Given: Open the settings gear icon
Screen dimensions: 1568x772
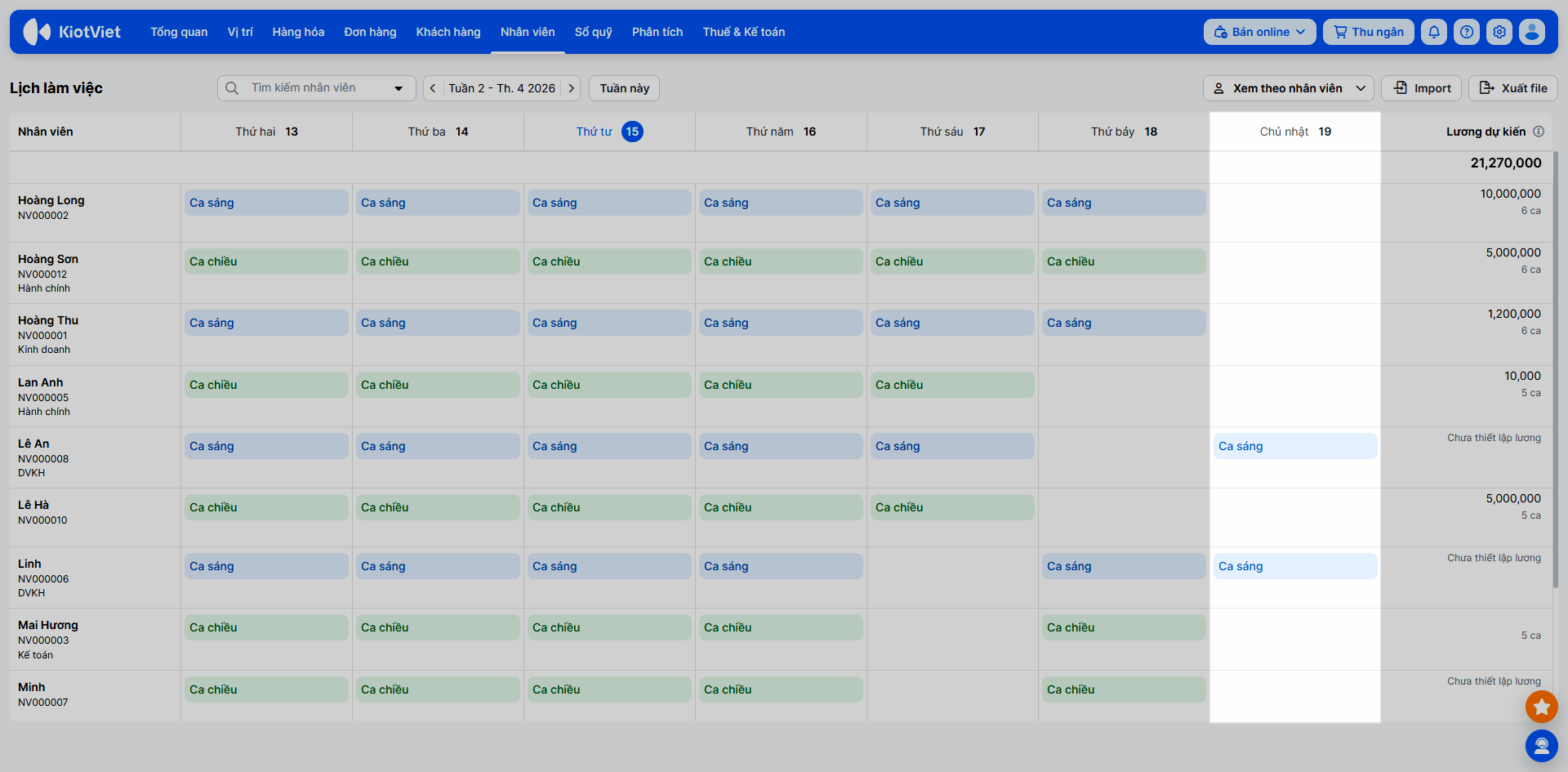Looking at the screenshot, I should click(x=1499, y=32).
